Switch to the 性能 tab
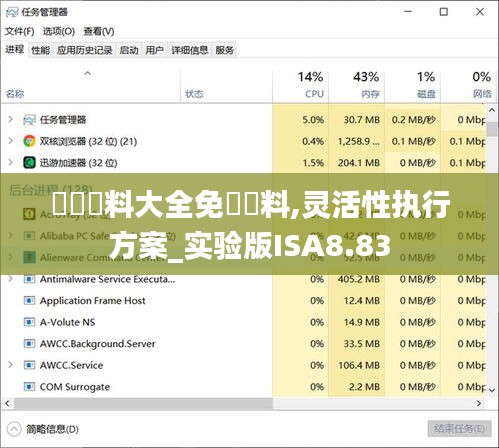499x448 pixels. pos(40,50)
